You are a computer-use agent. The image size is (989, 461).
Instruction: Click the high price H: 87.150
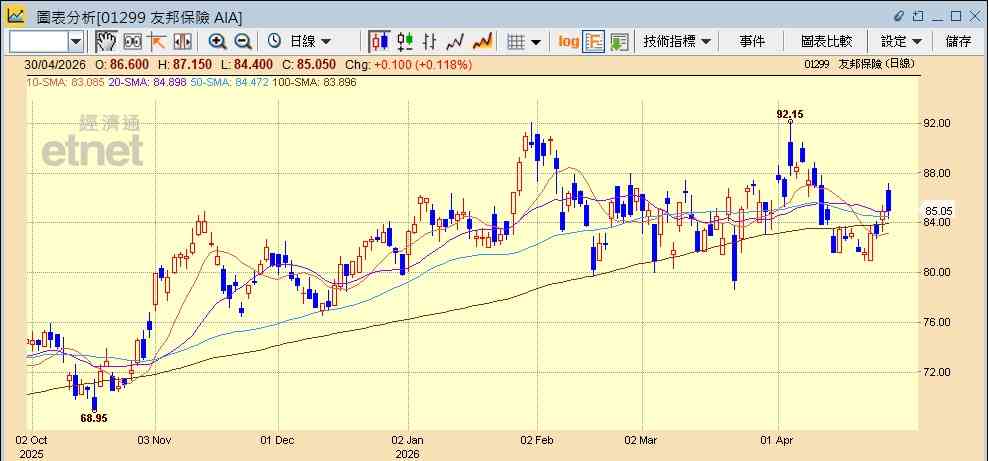tap(184, 64)
